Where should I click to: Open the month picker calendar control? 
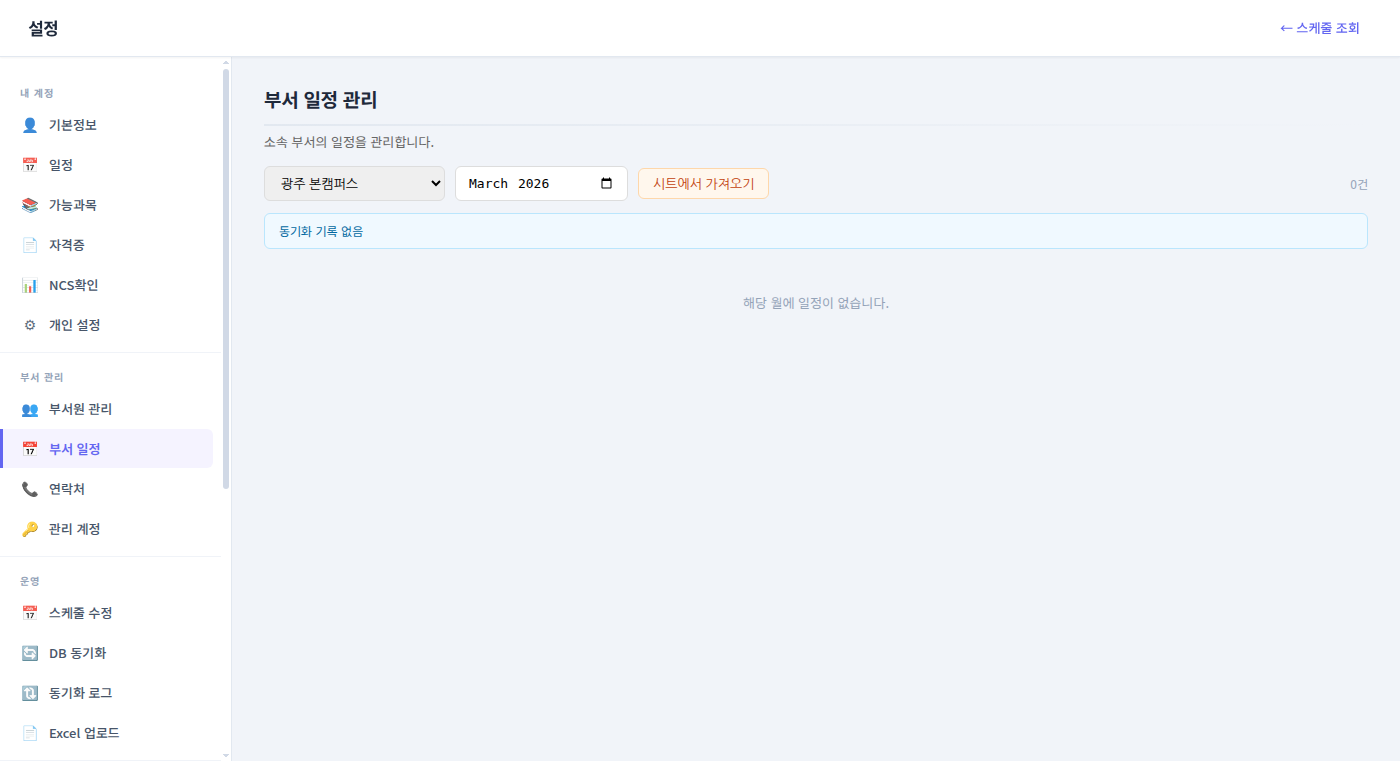click(607, 183)
